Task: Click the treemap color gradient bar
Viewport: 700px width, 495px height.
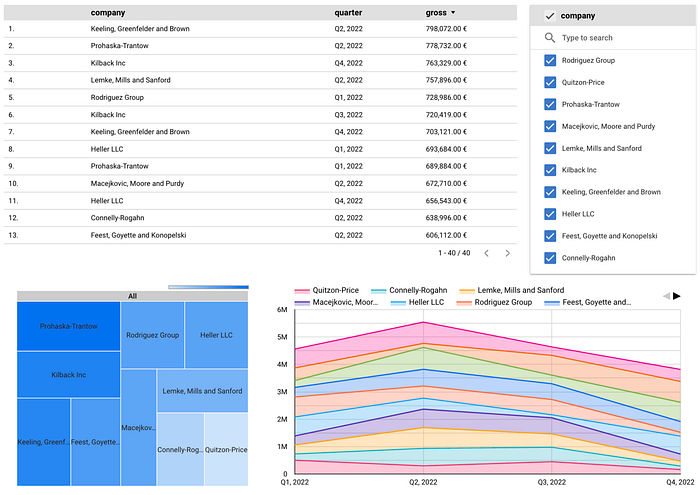Action: coord(208,287)
